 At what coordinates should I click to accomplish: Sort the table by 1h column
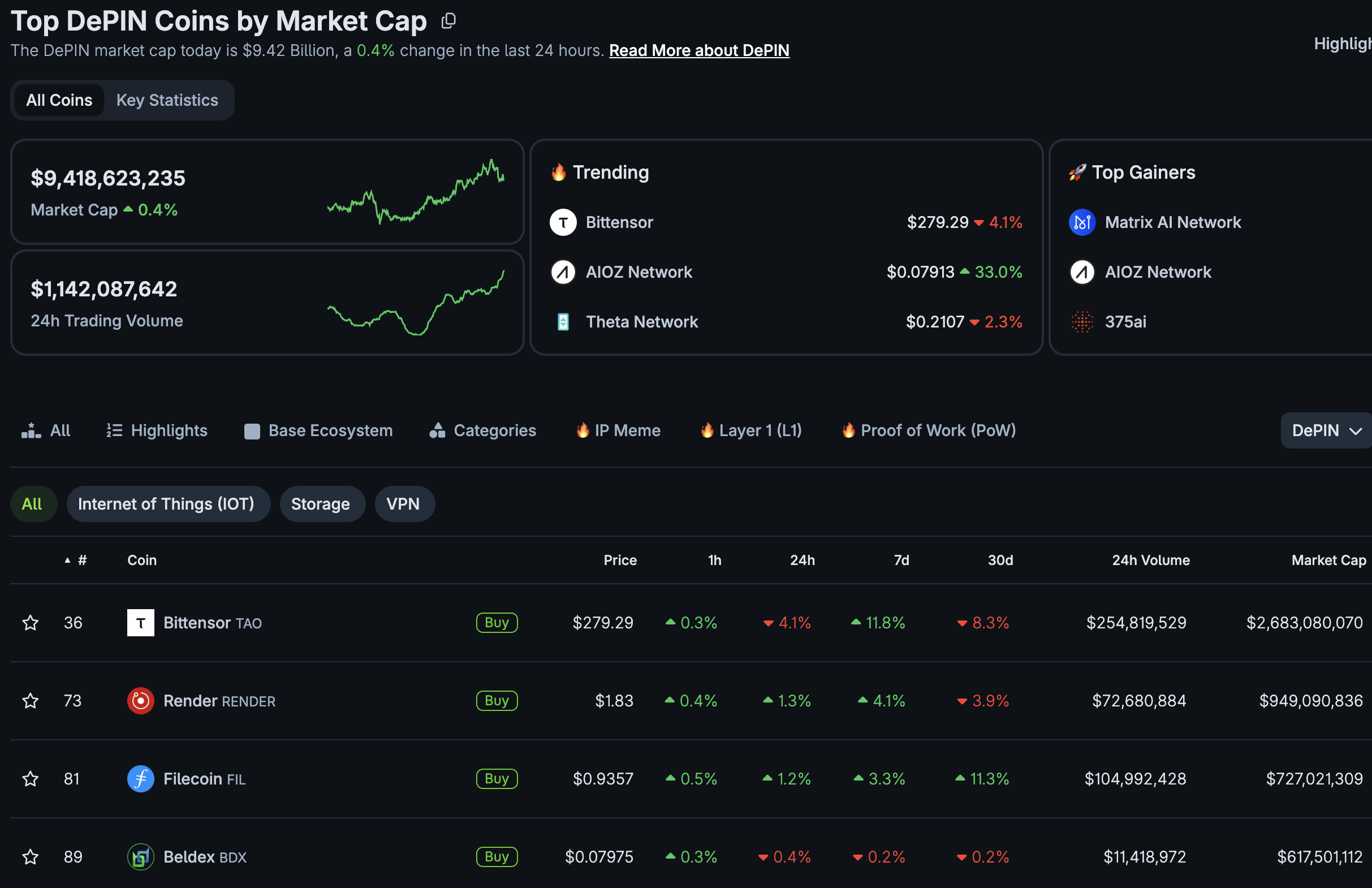click(714, 560)
